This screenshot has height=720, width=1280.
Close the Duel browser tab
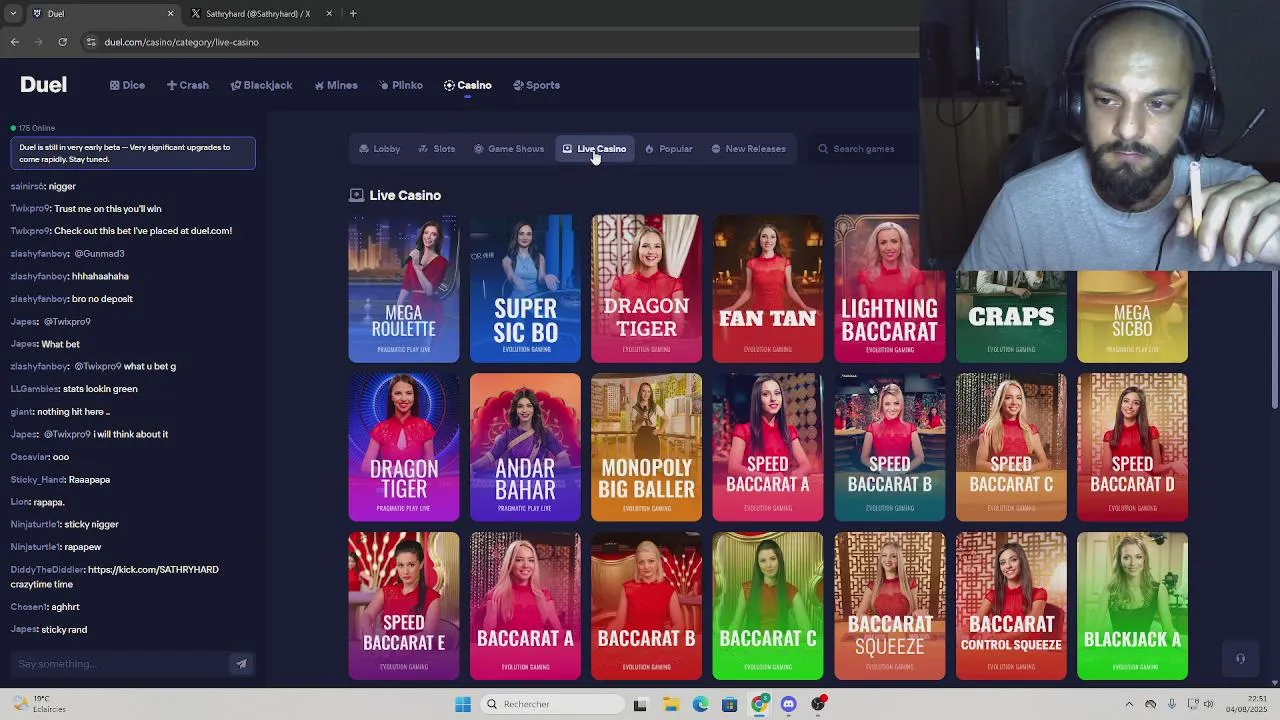170,14
